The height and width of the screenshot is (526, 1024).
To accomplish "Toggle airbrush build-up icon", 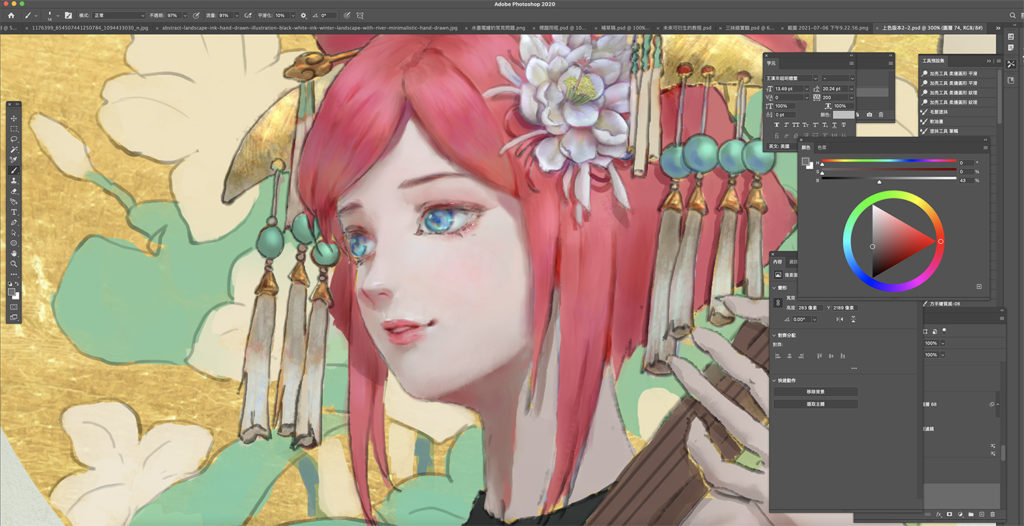I will pos(248,15).
